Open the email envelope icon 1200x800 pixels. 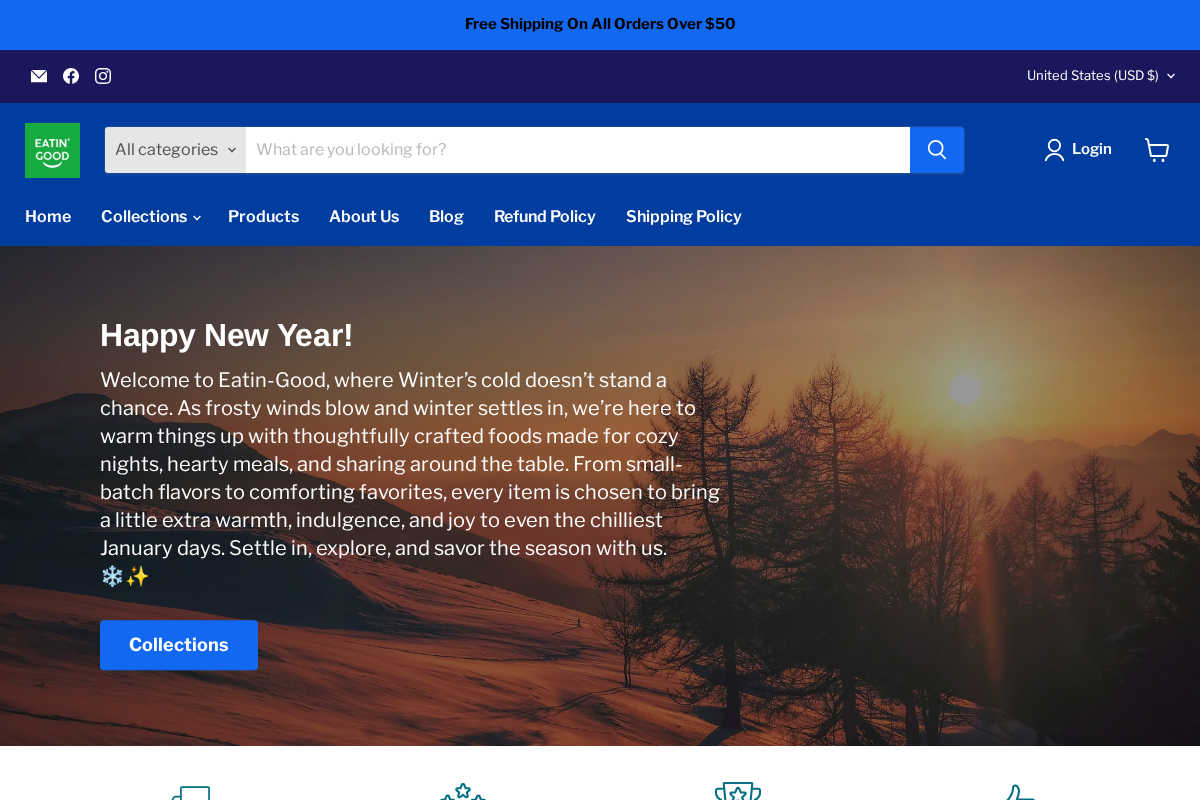[x=39, y=76]
